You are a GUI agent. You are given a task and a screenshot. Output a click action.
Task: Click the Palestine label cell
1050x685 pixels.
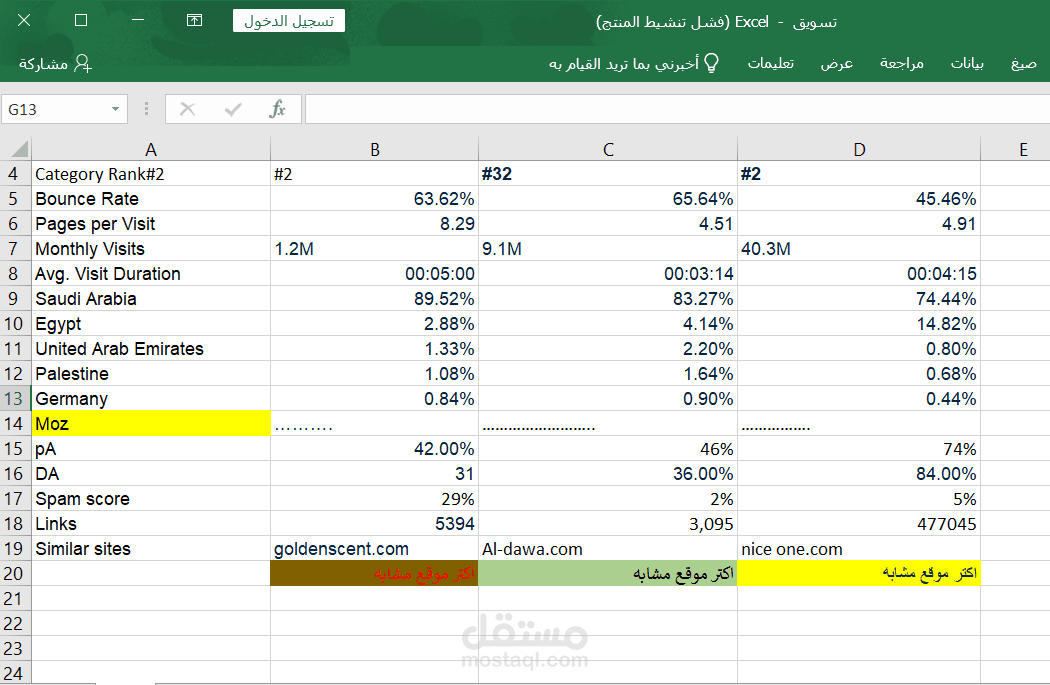[151, 374]
